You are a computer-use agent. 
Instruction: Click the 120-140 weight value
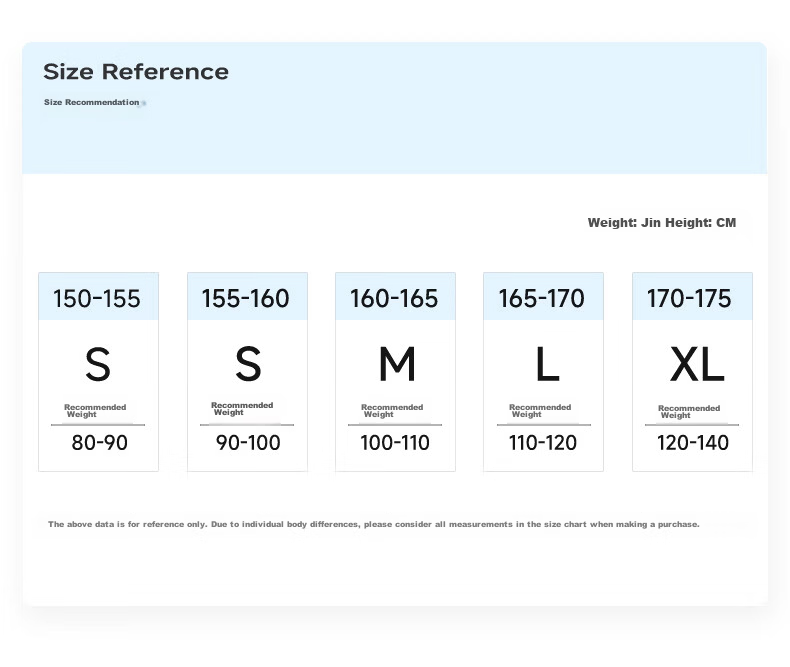(693, 443)
